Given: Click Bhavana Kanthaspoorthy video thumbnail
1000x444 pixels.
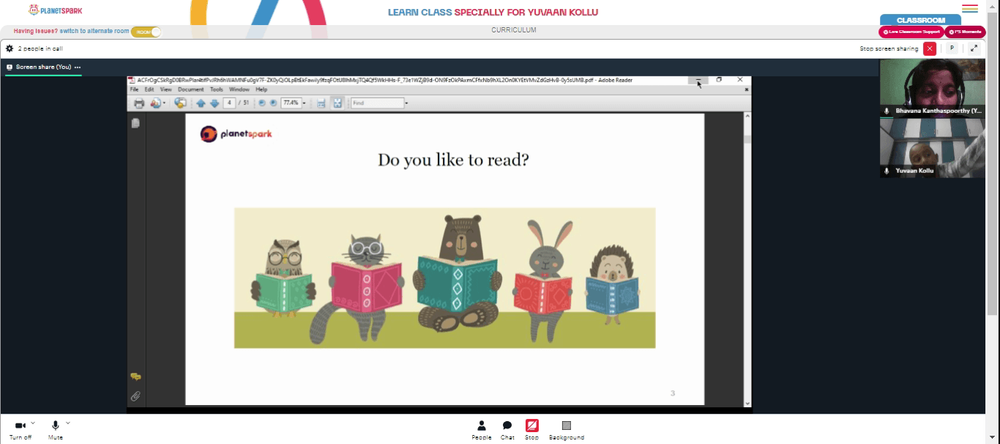Looking at the screenshot, I should (932, 88).
